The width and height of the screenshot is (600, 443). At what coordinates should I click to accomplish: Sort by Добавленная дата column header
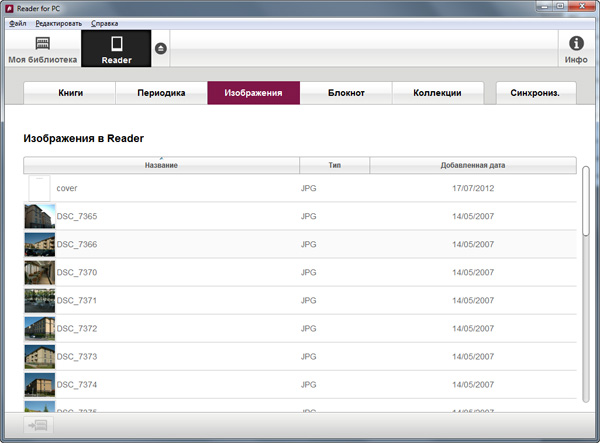pos(472,165)
